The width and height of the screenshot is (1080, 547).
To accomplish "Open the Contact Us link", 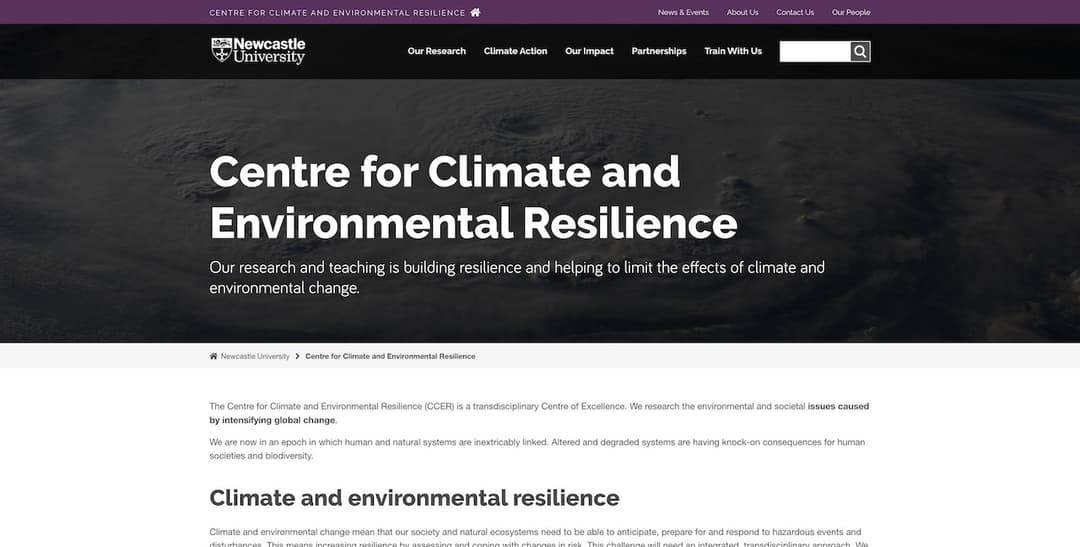I will [795, 13].
